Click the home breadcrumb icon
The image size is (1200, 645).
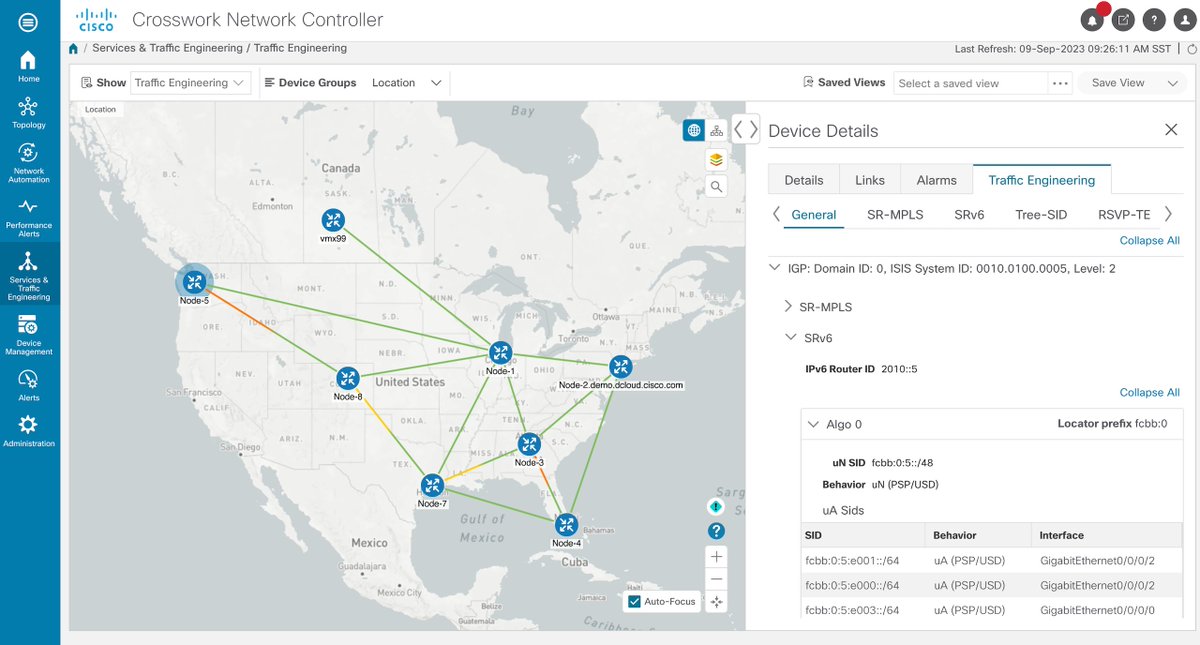coord(74,48)
